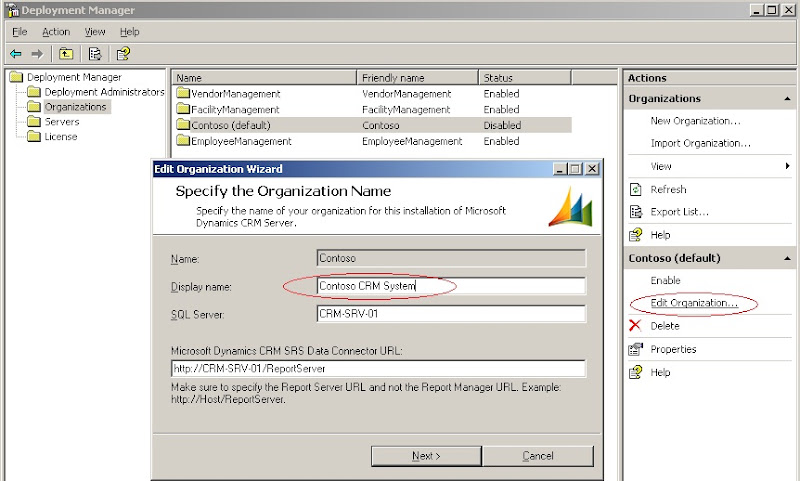The image size is (800, 481).
Task: Click the Deployment Manager title bar icon
Action: click(13, 10)
